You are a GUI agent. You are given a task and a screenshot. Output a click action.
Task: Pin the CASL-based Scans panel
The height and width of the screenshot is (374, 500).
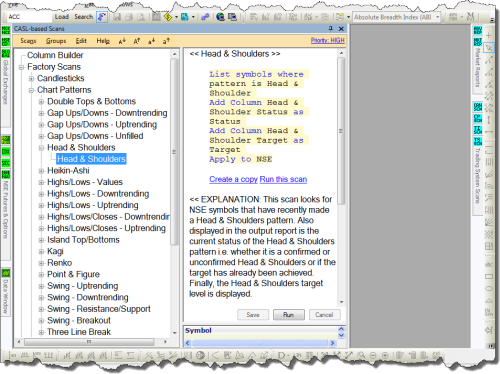pyautogui.click(x=331, y=29)
